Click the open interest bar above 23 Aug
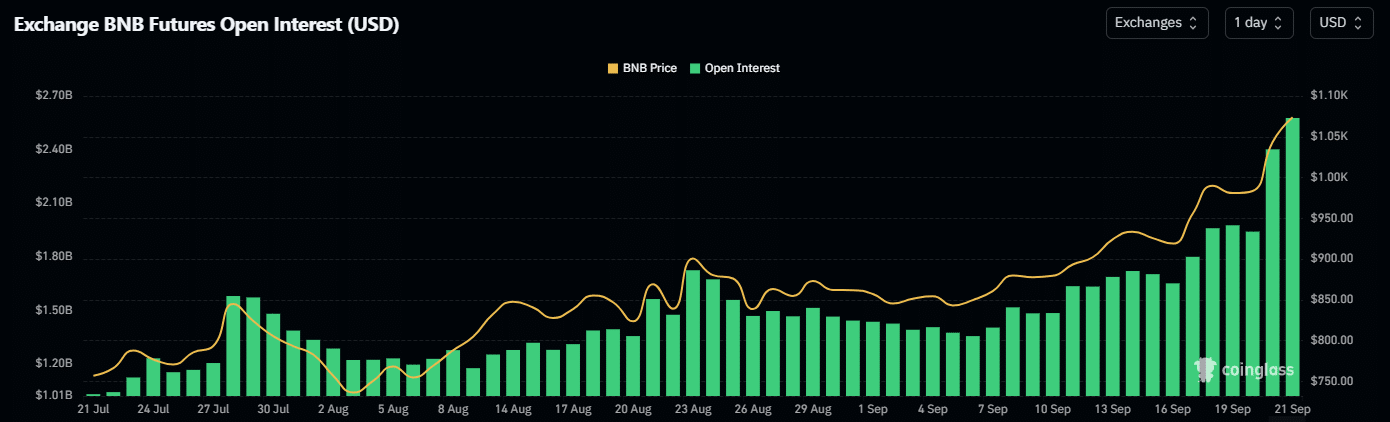 coord(692,333)
